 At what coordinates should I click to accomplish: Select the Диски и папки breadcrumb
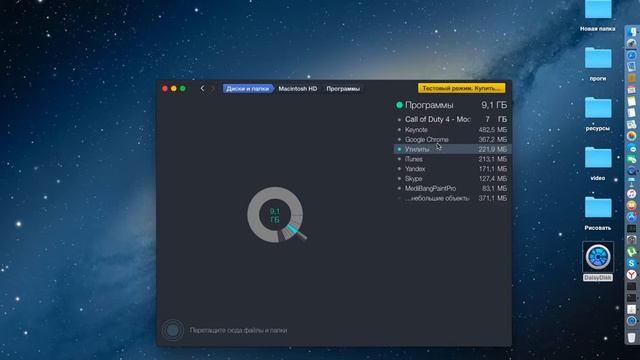coord(248,89)
